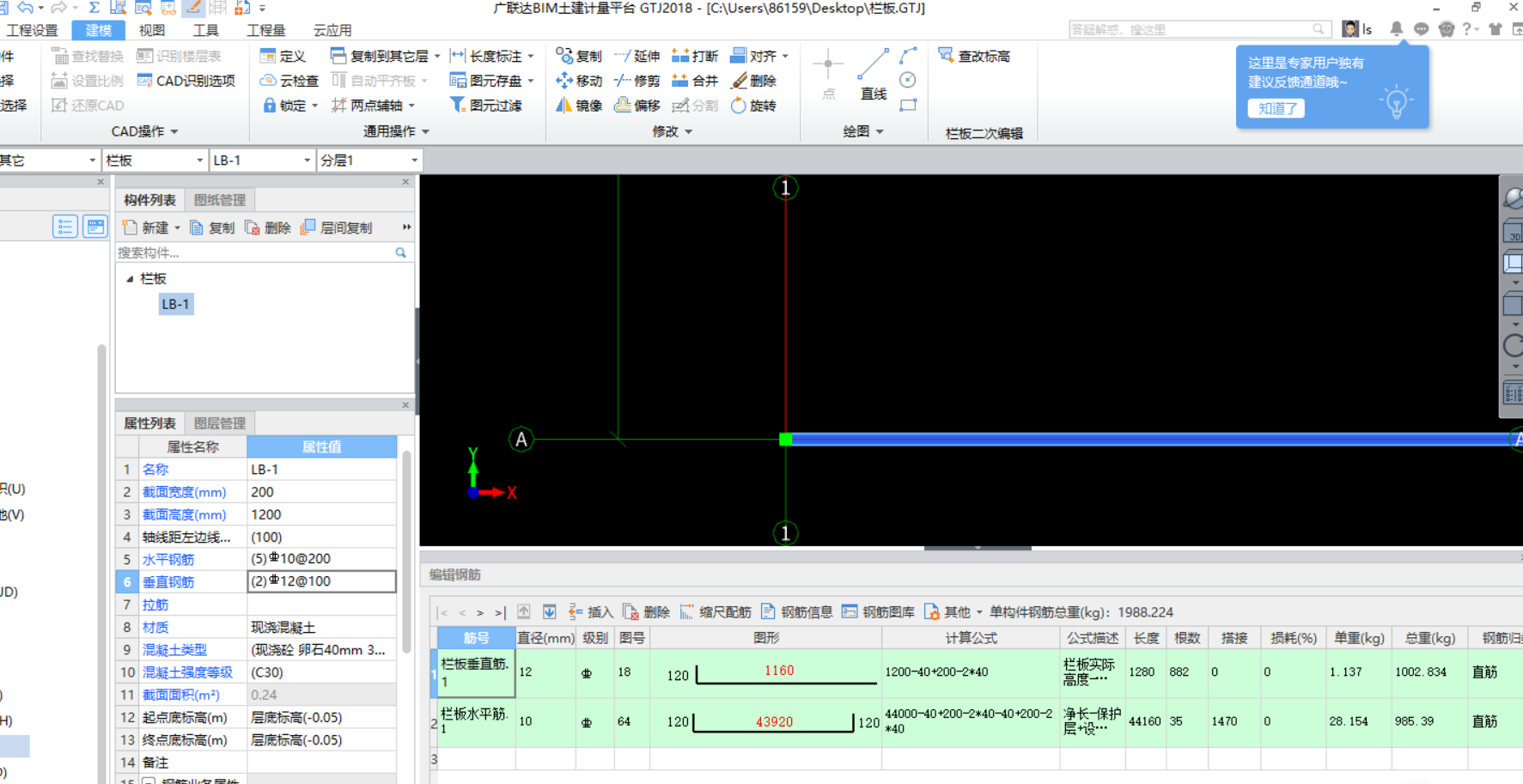The height and width of the screenshot is (784, 1523).
Task: Switch to the 图层管理 tab
Action: 220,423
